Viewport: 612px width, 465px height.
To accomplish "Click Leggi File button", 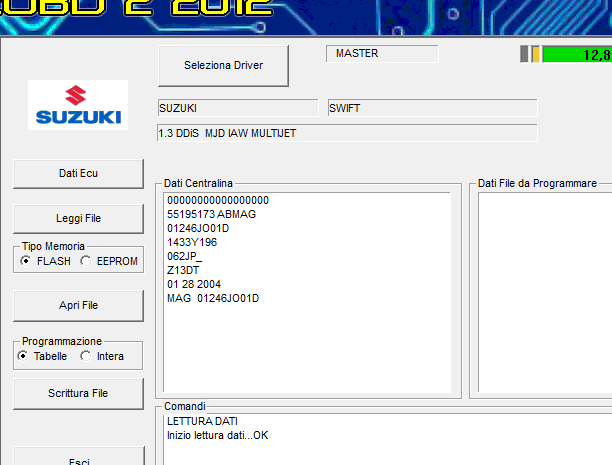I will (78, 218).
